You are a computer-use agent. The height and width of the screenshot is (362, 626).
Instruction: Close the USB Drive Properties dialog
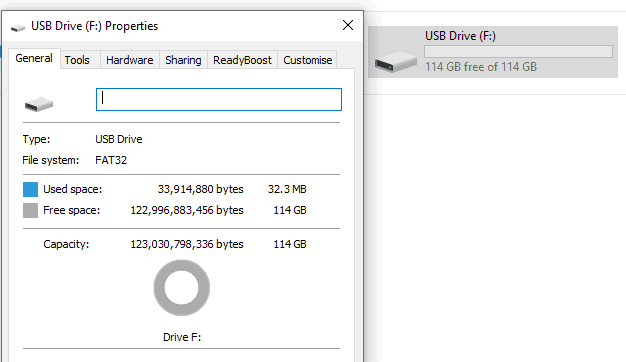(348, 25)
